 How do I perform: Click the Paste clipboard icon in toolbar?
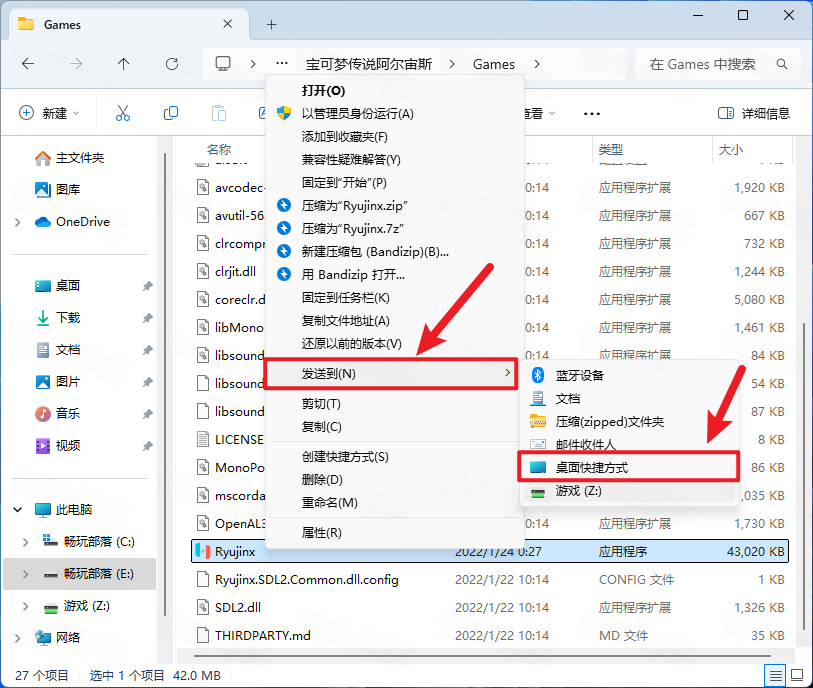(219, 113)
